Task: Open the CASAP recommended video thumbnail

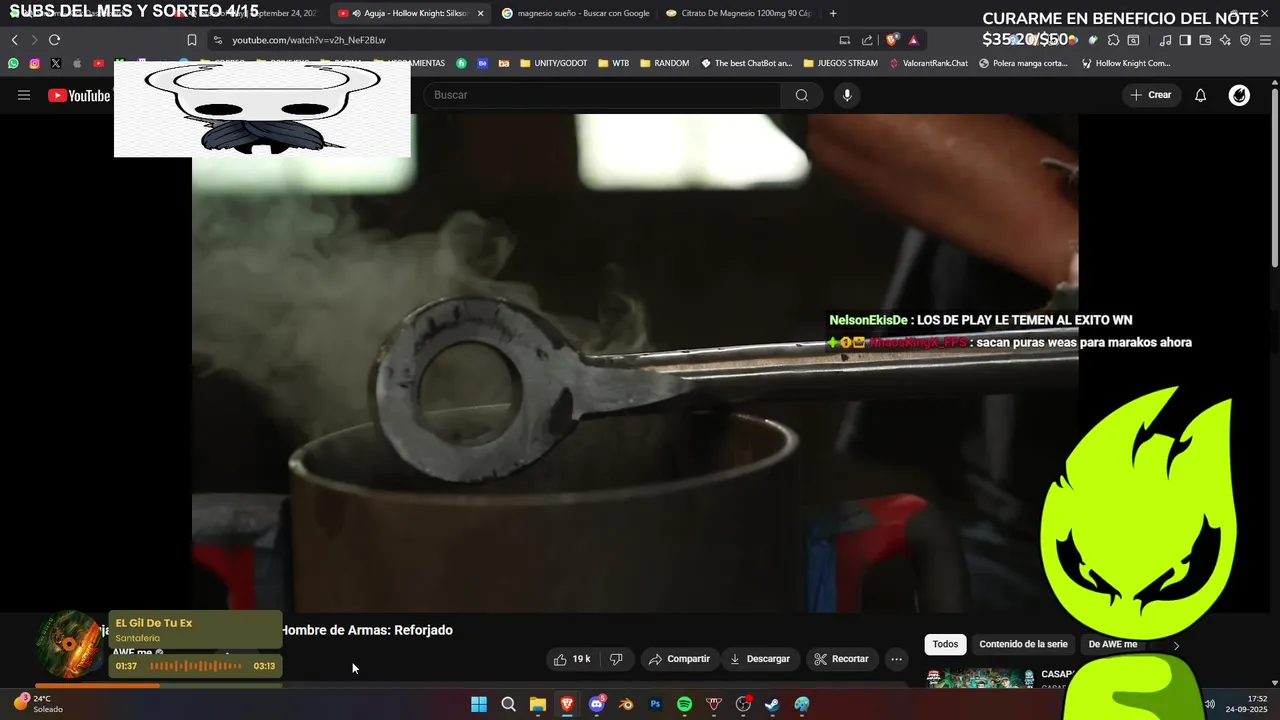Action: [x=980, y=678]
